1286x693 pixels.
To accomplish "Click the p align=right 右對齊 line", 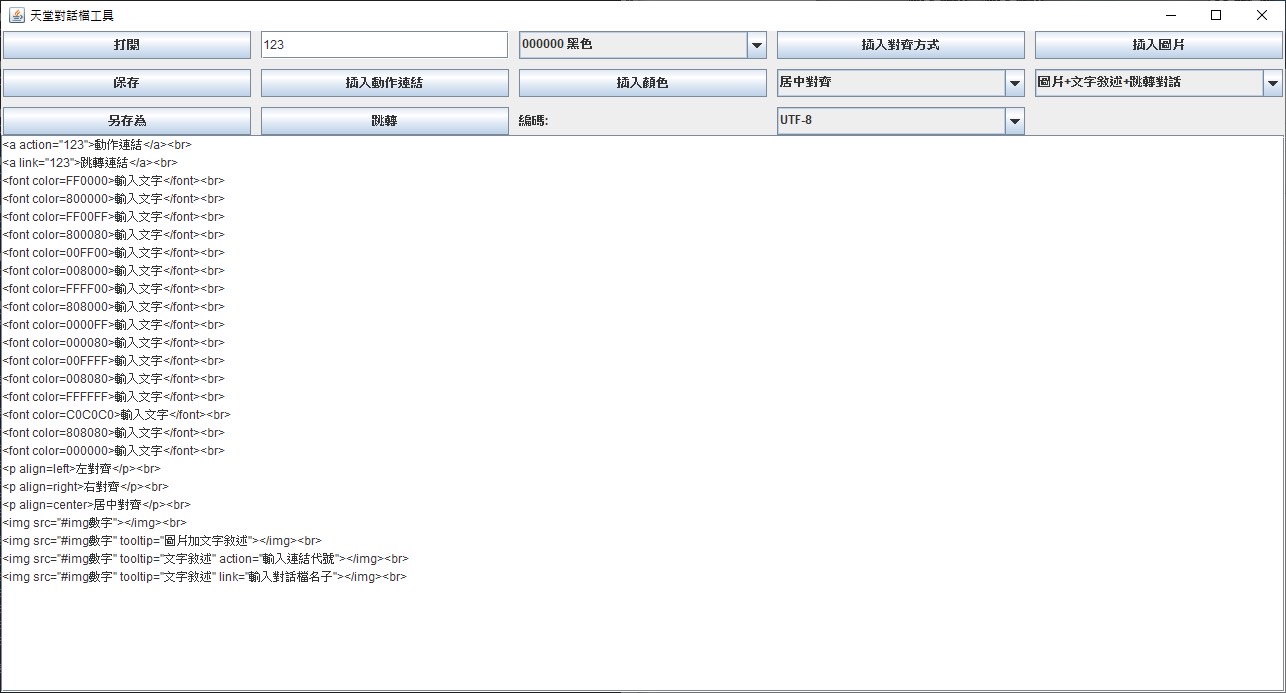I will [85, 487].
